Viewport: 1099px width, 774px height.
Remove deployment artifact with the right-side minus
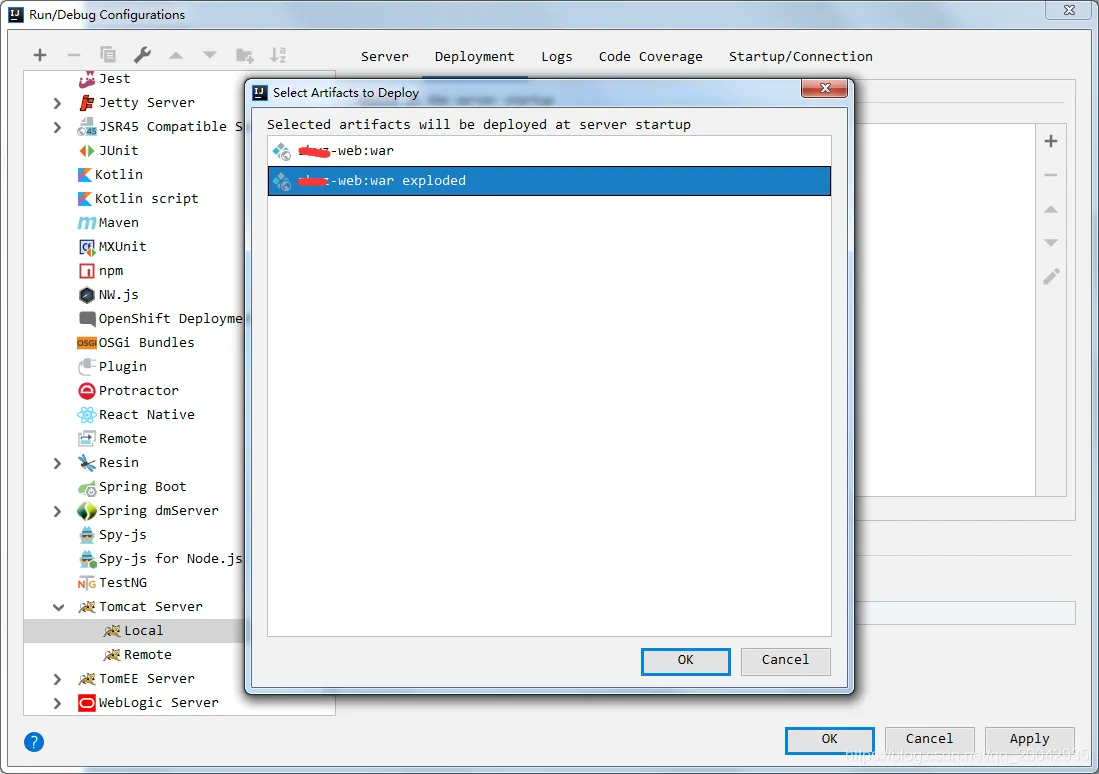(x=1051, y=175)
